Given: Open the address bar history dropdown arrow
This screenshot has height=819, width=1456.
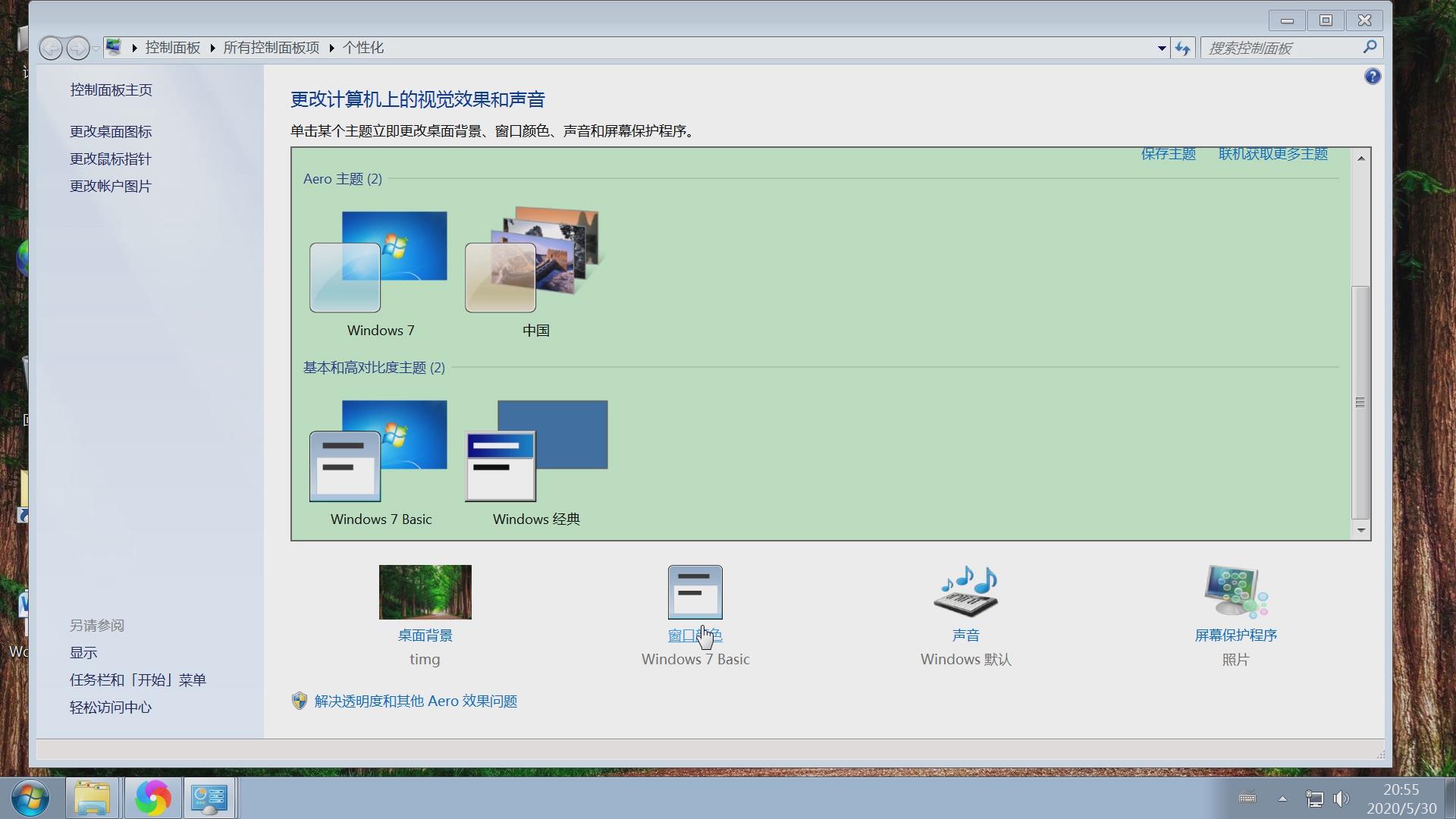Looking at the screenshot, I should 1161,48.
